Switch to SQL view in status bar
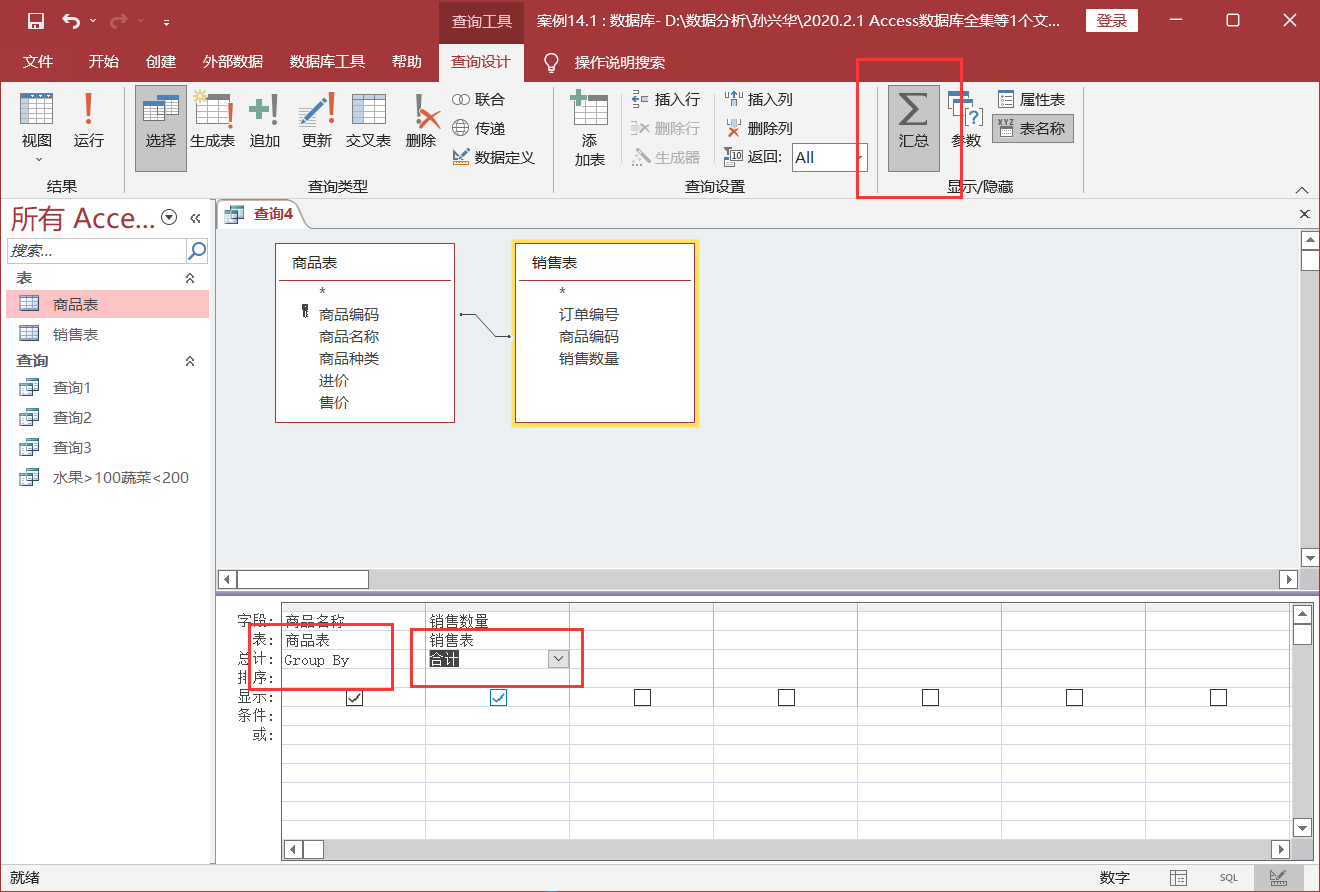Screen dimensions: 1320x892 (1228, 877)
